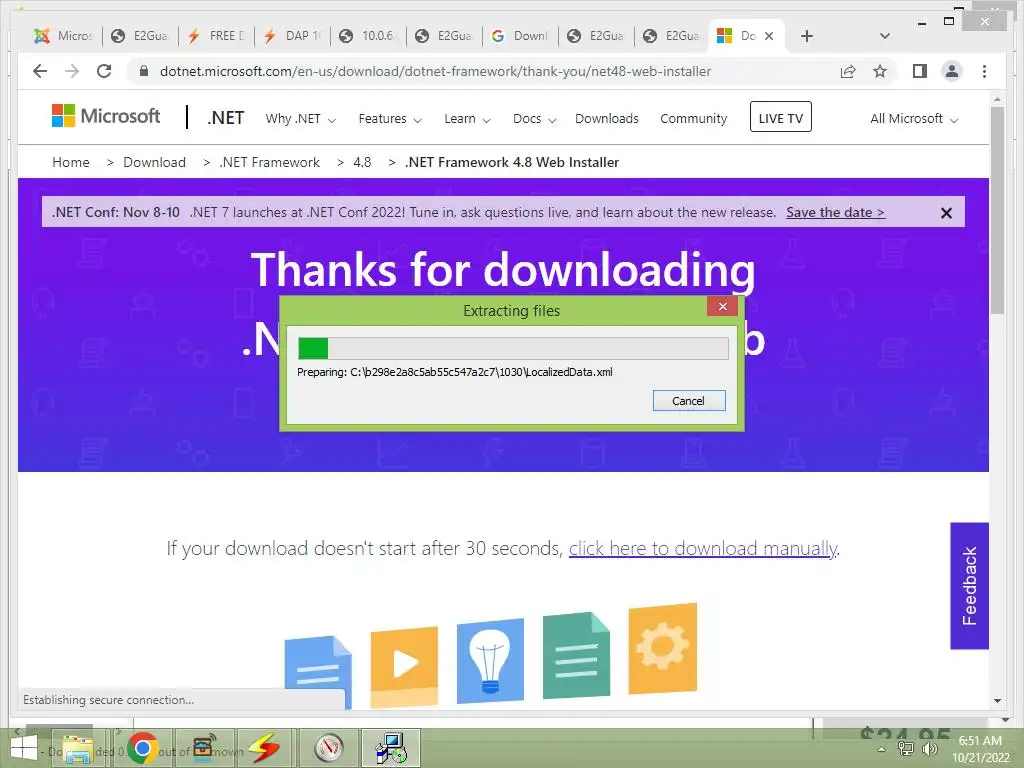The height and width of the screenshot is (768, 1024).
Task: Open the Community nav item
Action: 694,119
